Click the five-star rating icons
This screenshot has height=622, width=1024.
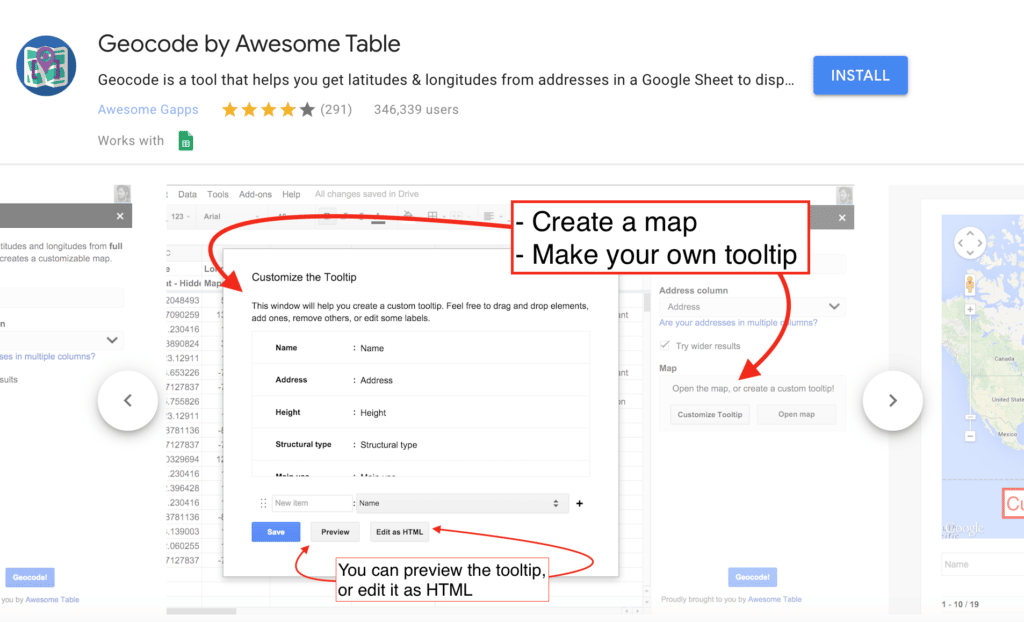tap(268, 110)
